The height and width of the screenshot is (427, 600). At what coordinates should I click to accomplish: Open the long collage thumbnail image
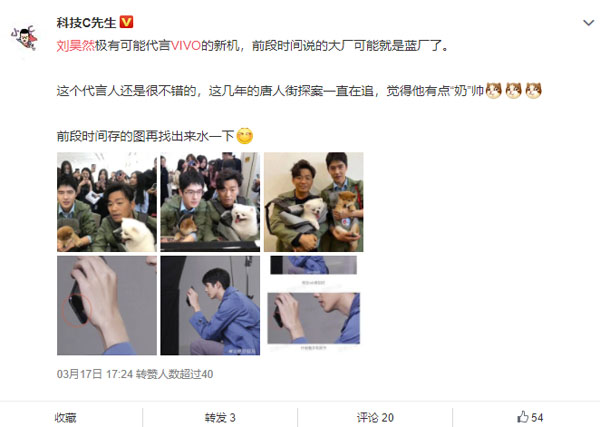pyautogui.click(x=314, y=305)
